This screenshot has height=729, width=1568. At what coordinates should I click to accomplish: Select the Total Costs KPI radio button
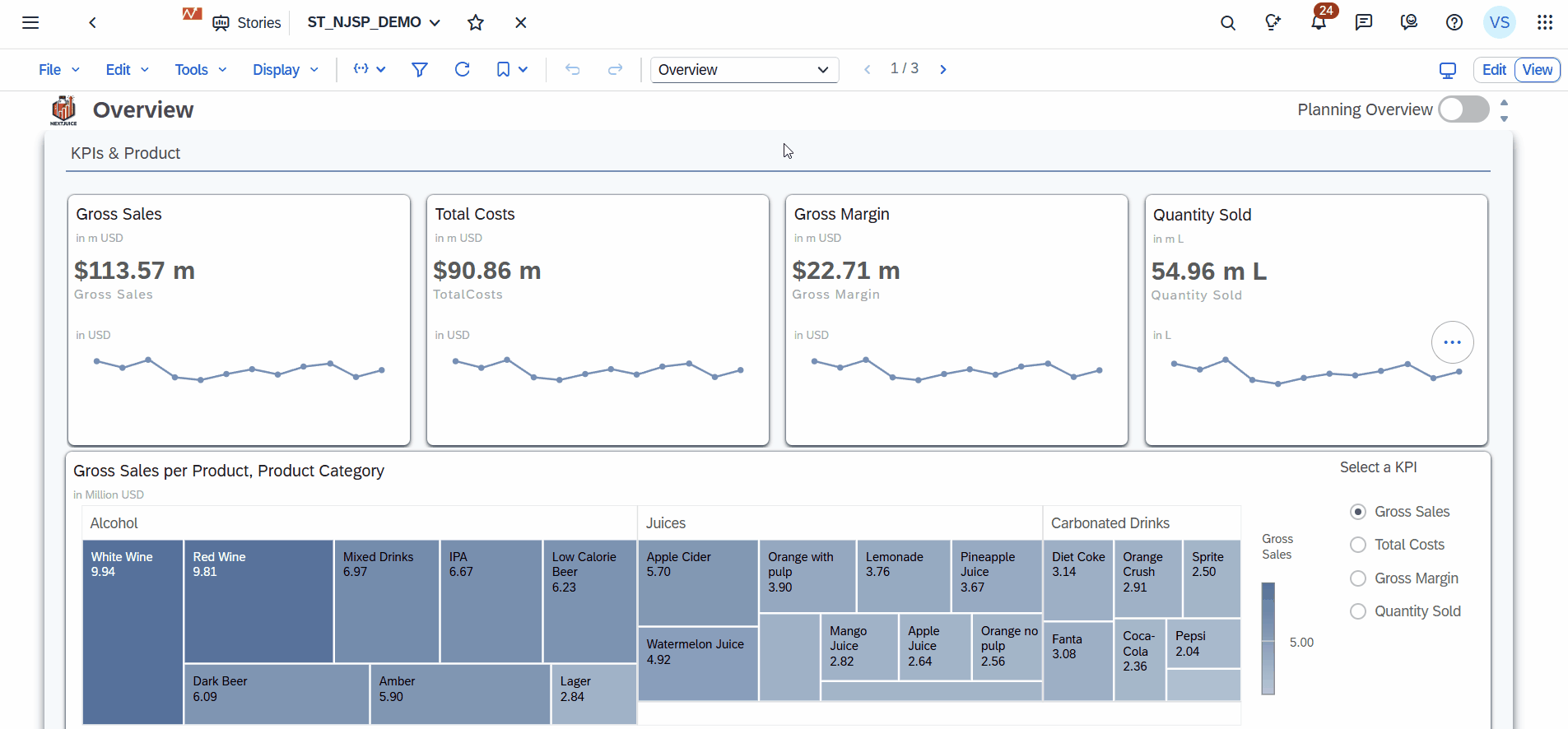pyautogui.click(x=1358, y=545)
